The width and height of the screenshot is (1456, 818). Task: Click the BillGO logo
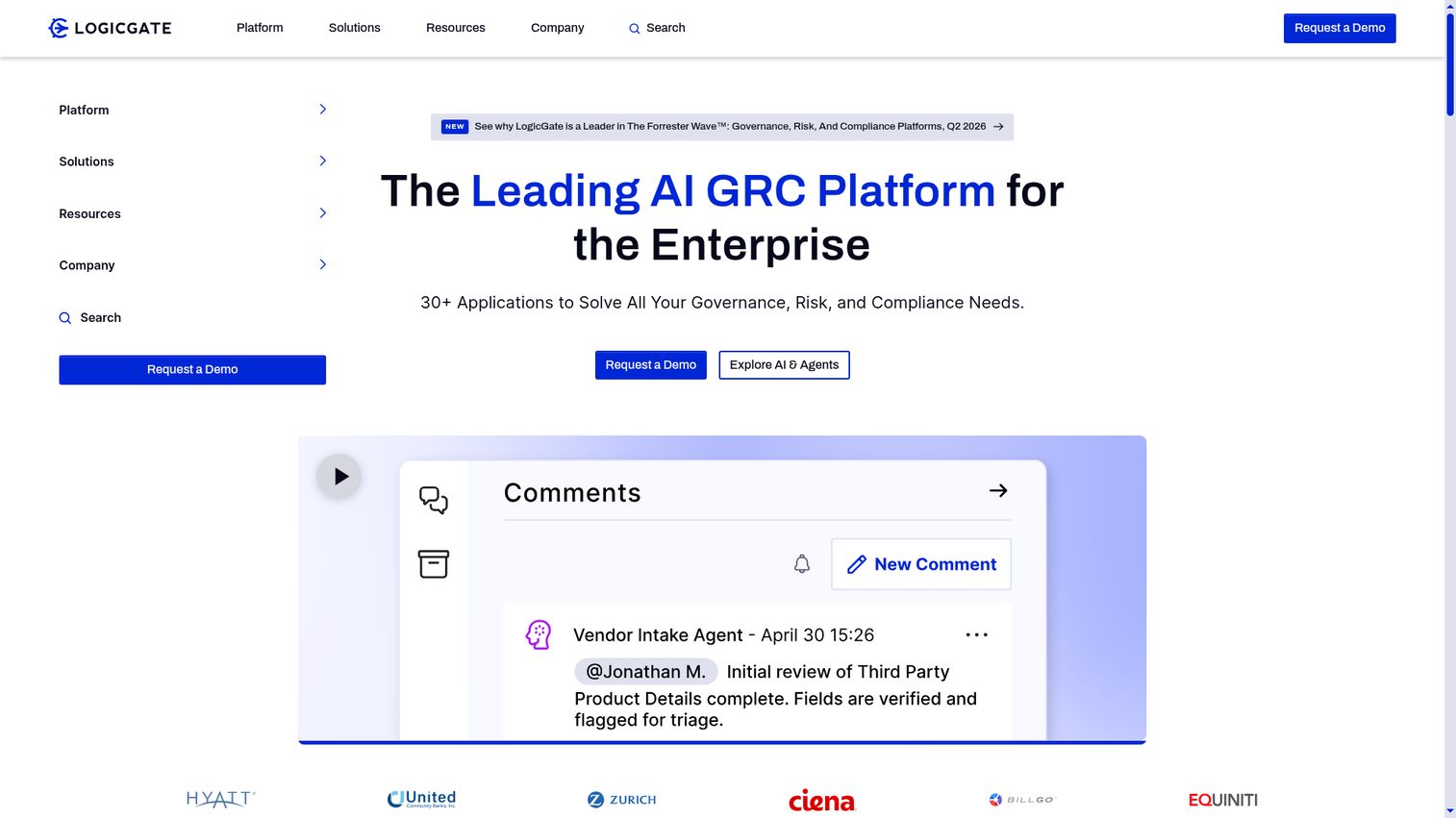[1022, 800]
